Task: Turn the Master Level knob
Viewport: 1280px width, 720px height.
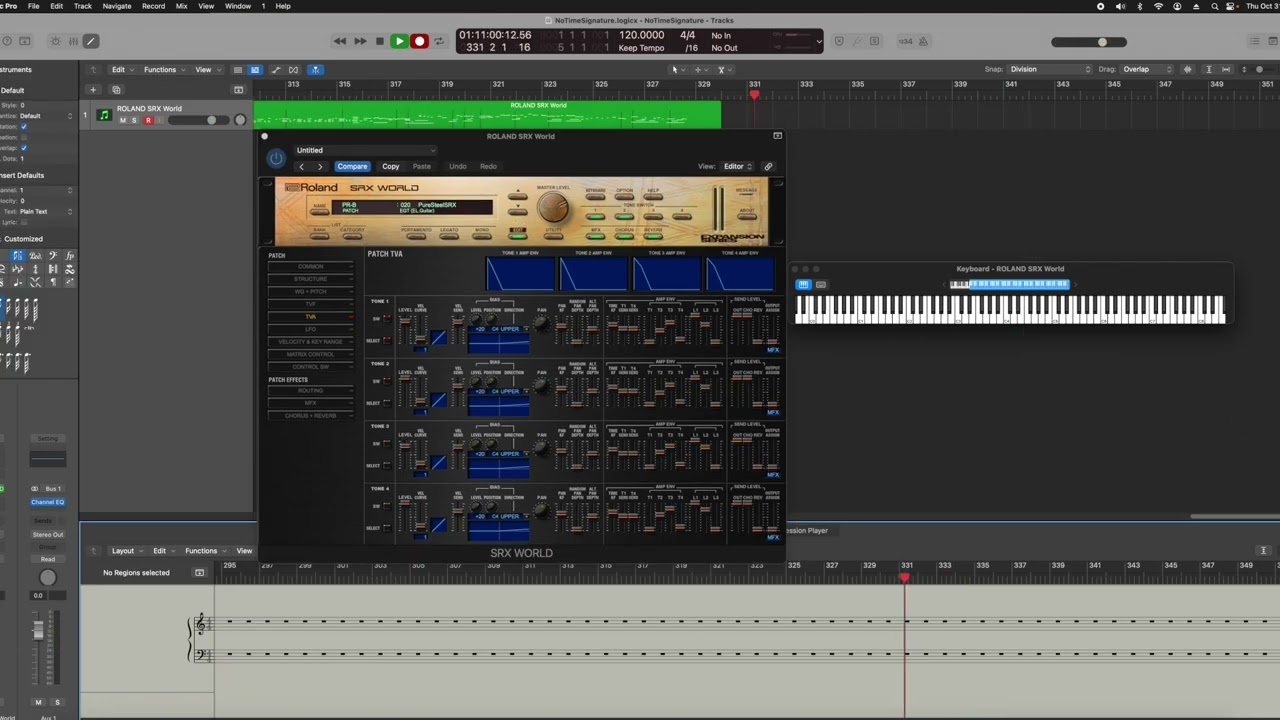Action: pos(553,207)
